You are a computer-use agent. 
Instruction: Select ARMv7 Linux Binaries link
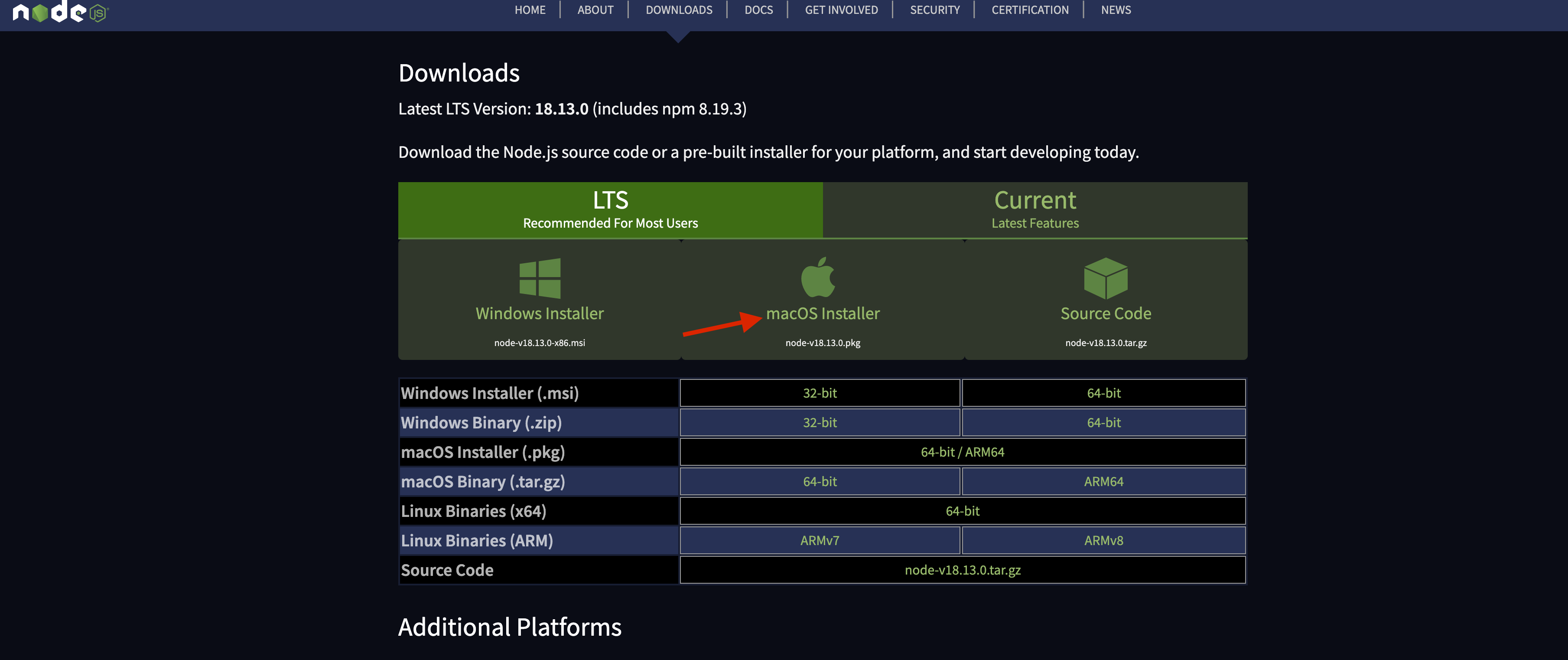coord(819,541)
